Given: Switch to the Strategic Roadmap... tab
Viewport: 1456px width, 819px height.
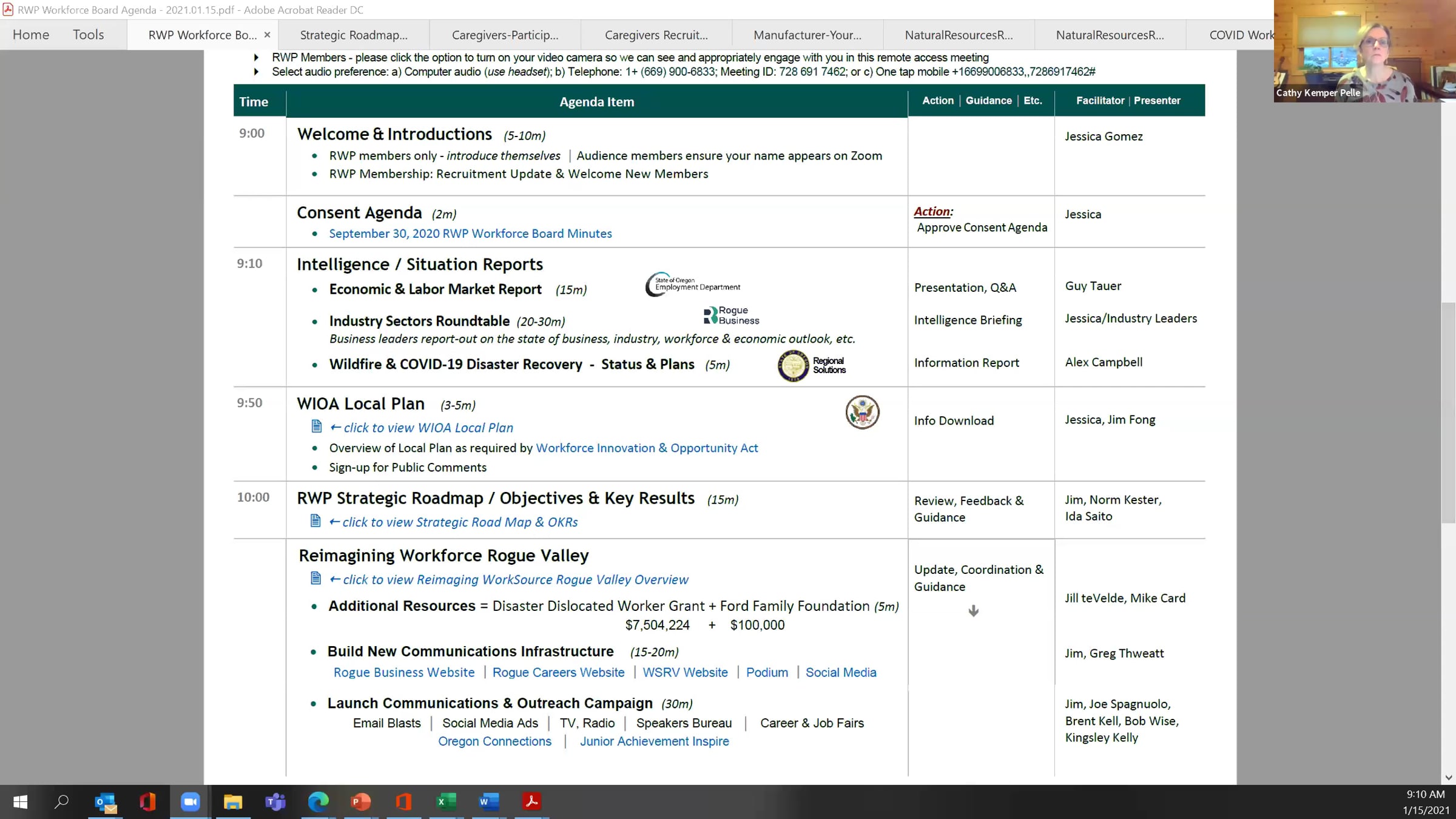Looking at the screenshot, I should 354,35.
